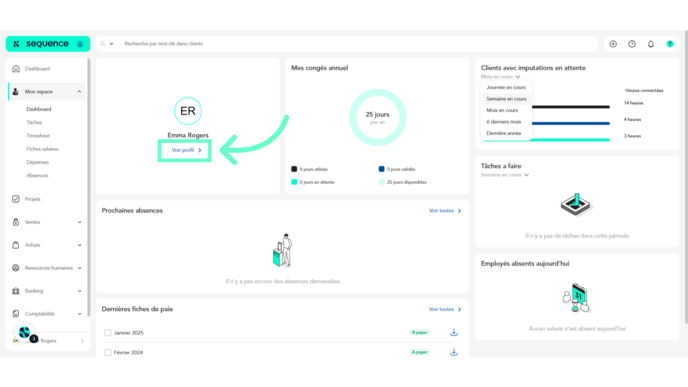The height and width of the screenshot is (387, 688).
Task: Click the blue 0 jours validés swatch
Action: pos(381,169)
